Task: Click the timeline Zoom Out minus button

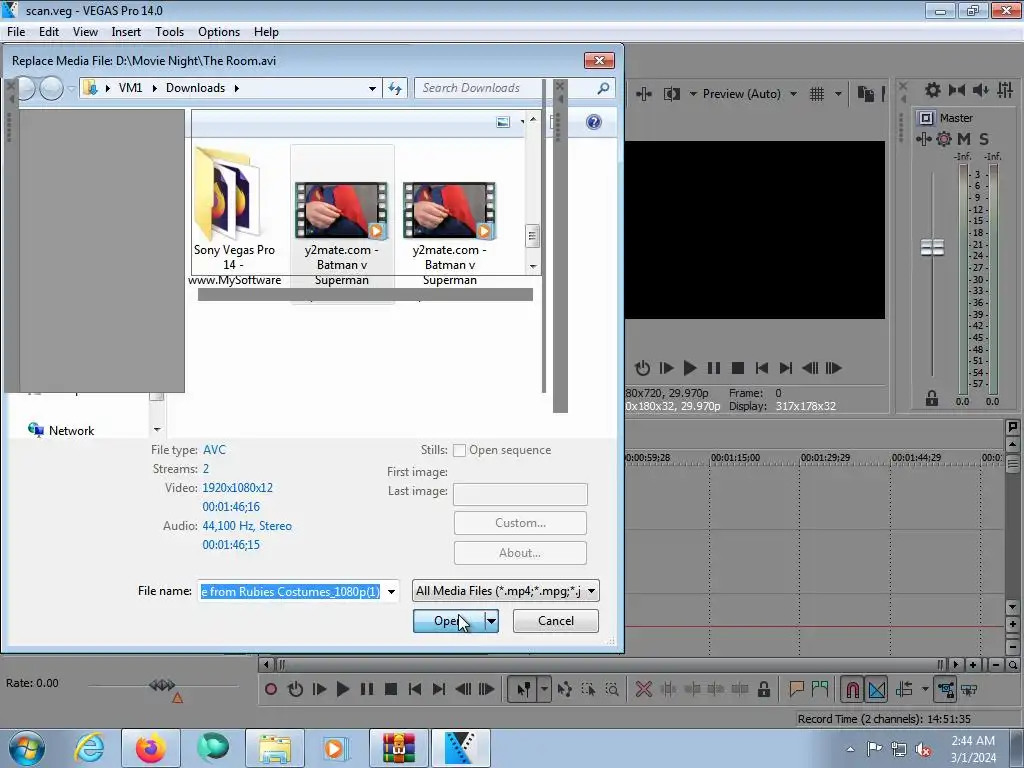Action: click(x=995, y=665)
